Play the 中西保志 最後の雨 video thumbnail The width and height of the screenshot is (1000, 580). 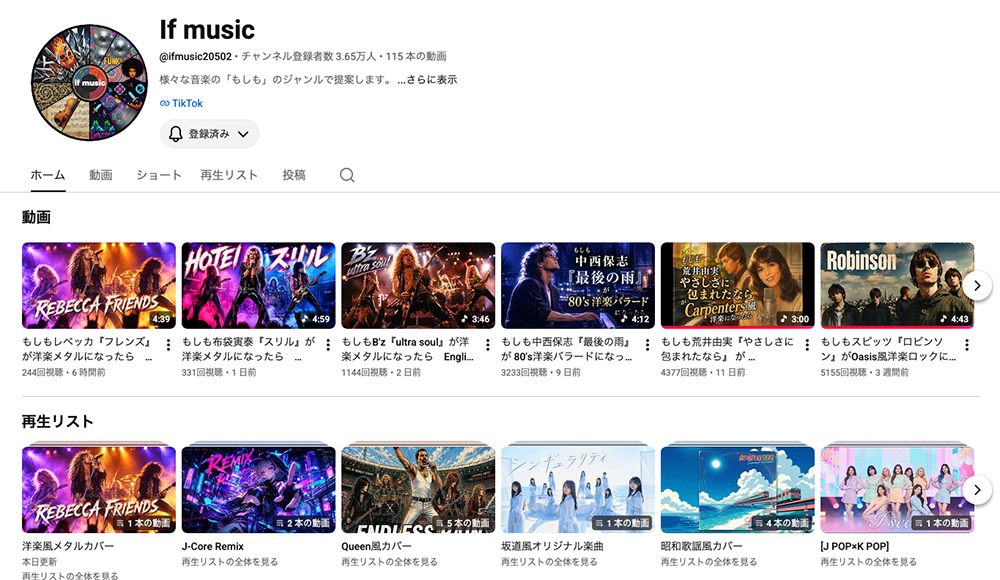(578, 285)
